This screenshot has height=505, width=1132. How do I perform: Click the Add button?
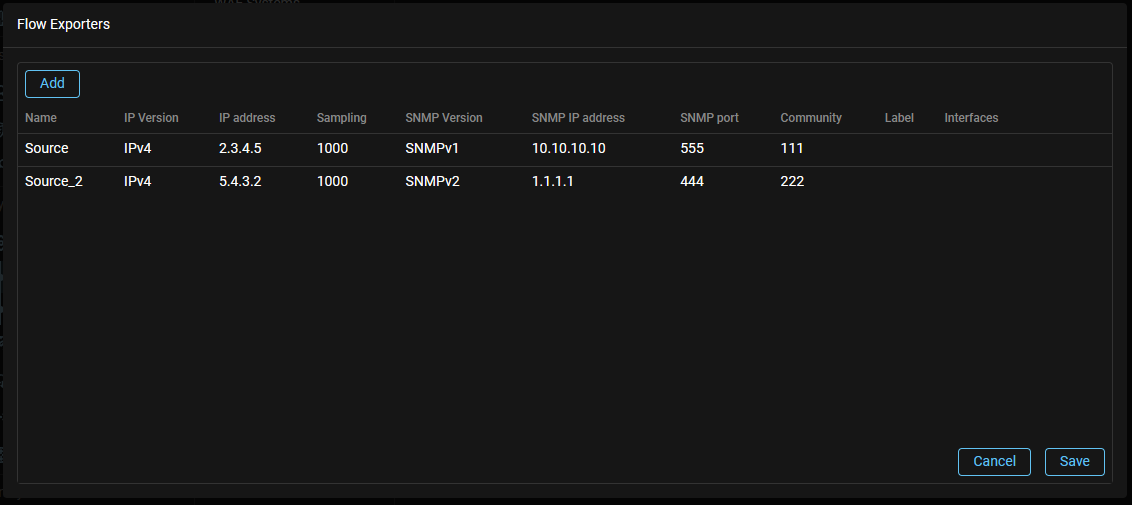click(52, 84)
